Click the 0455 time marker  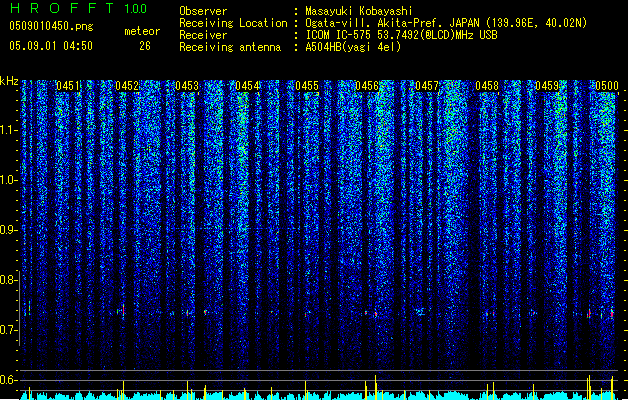pos(307,86)
